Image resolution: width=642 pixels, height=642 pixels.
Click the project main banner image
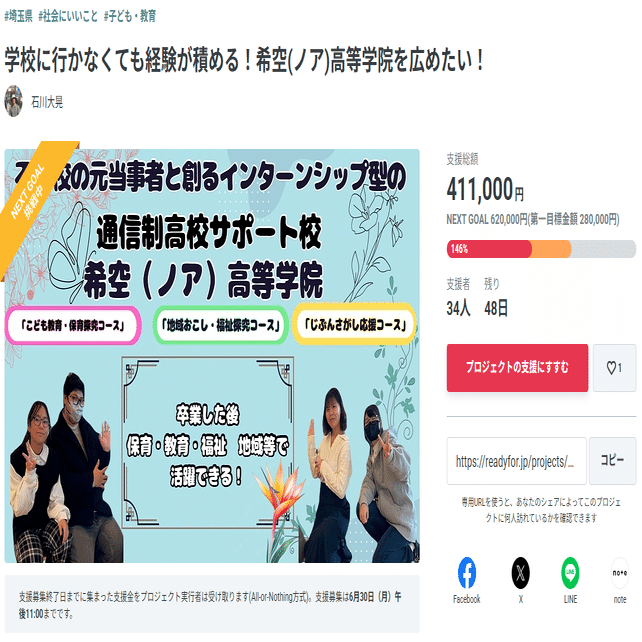point(212,355)
